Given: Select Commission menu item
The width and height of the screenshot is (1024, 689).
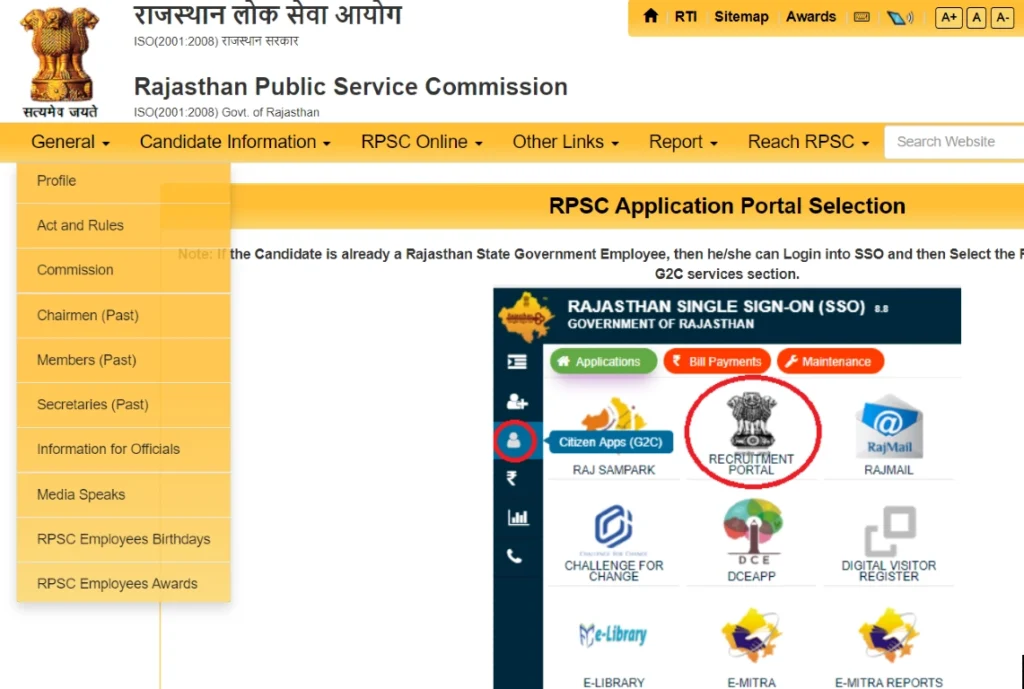Looking at the screenshot, I should [123, 270].
